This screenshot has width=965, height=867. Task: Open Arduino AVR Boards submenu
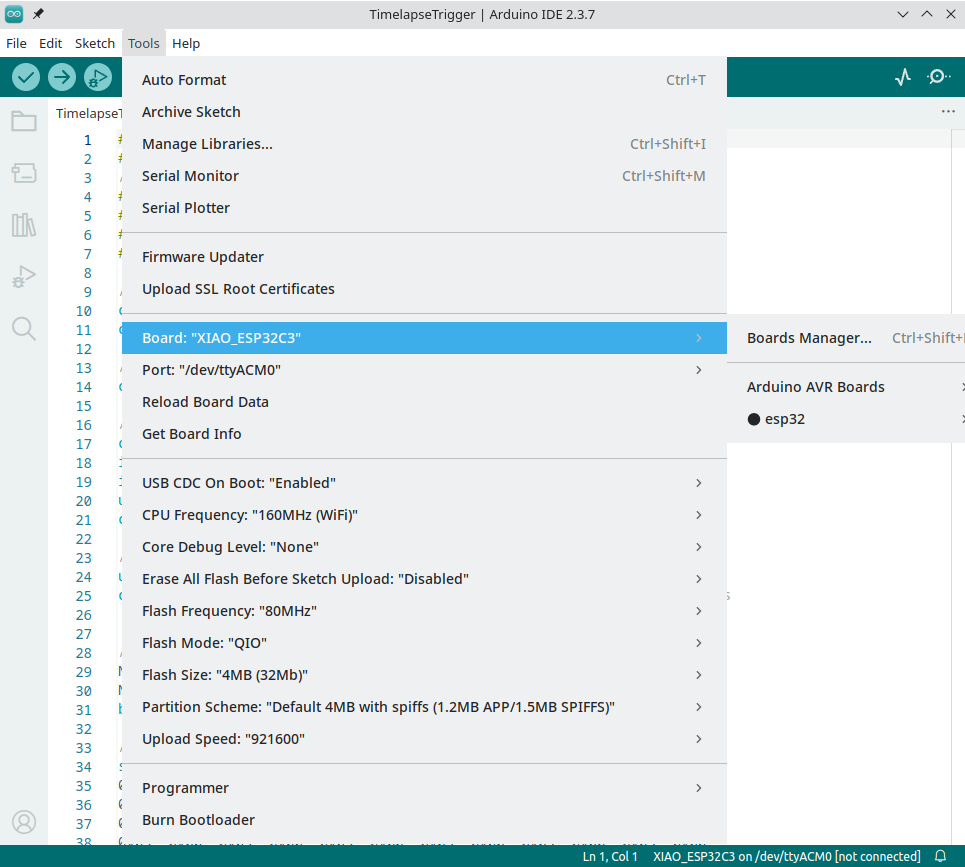pos(846,387)
